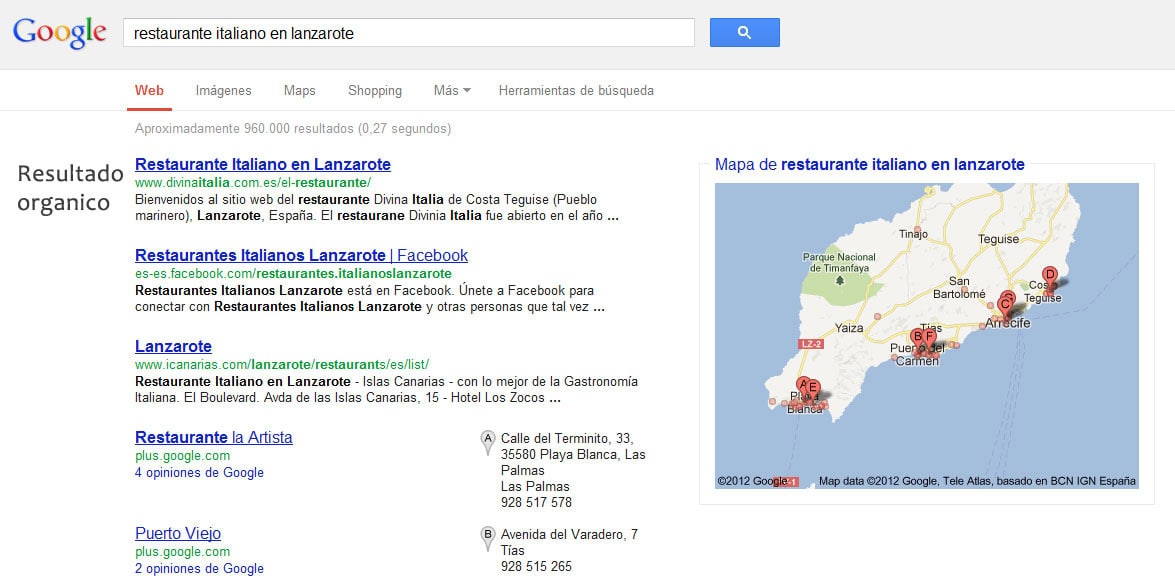Open the Lanzarote icanarias result
Screen dimensions: 1175x587
coord(173,347)
